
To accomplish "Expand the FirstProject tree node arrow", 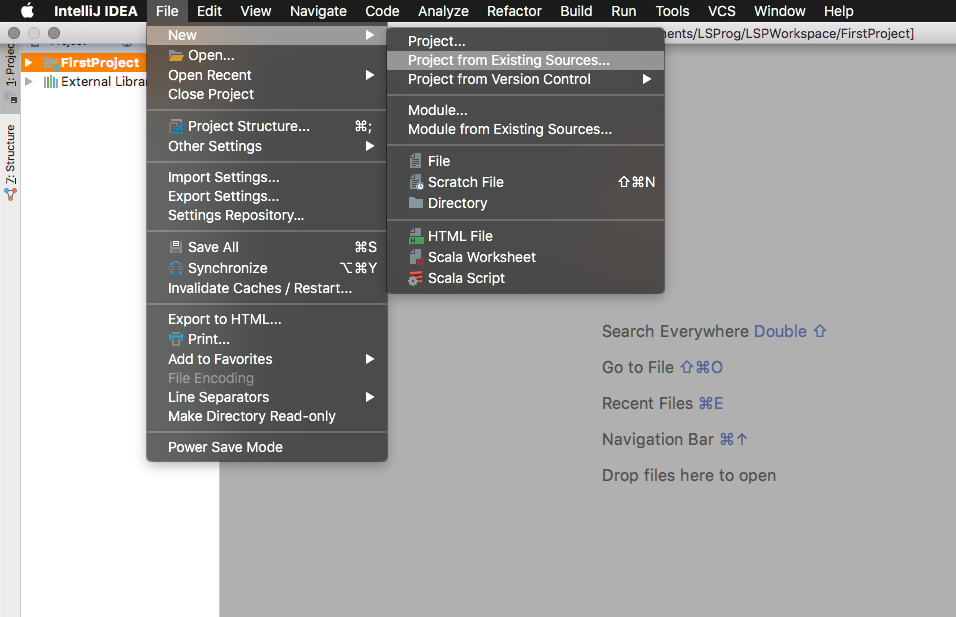I will [29, 62].
